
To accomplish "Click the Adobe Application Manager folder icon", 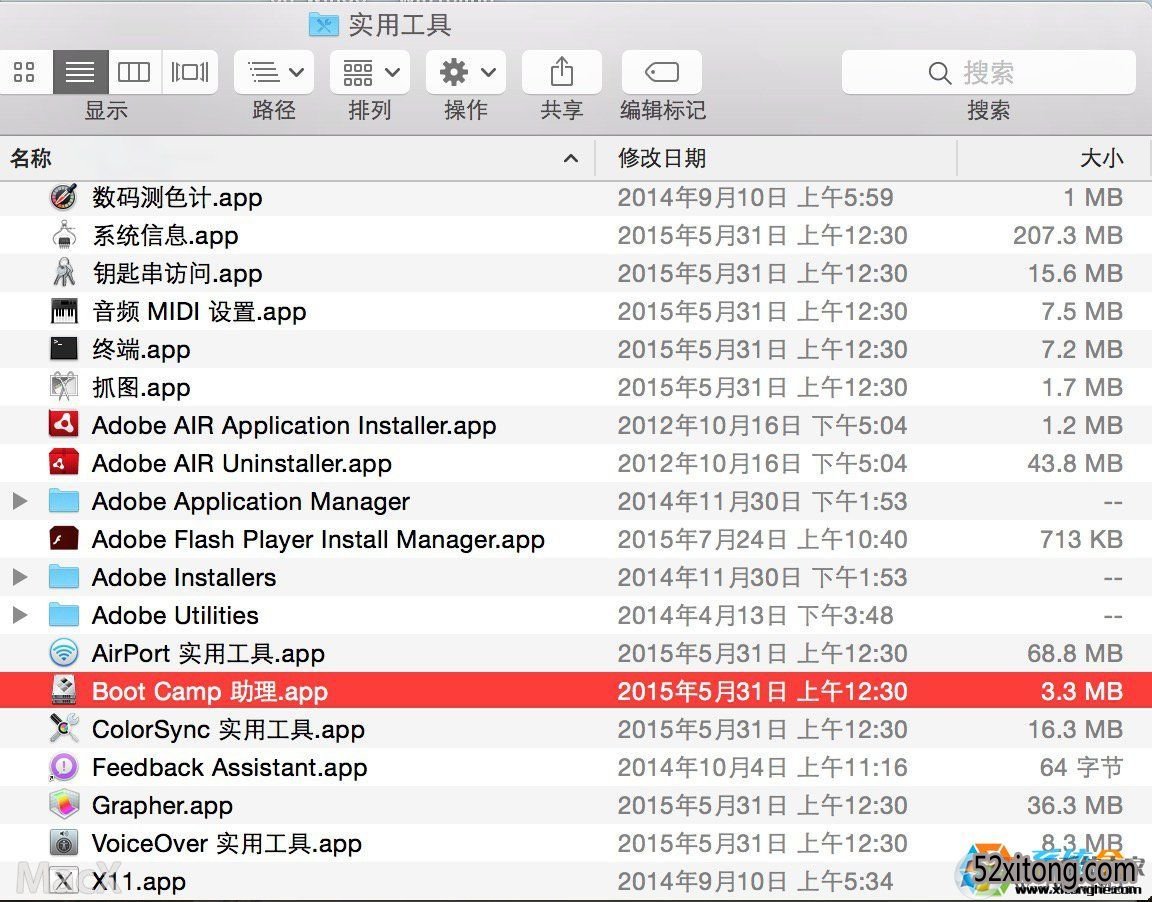I will (x=64, y=502).
